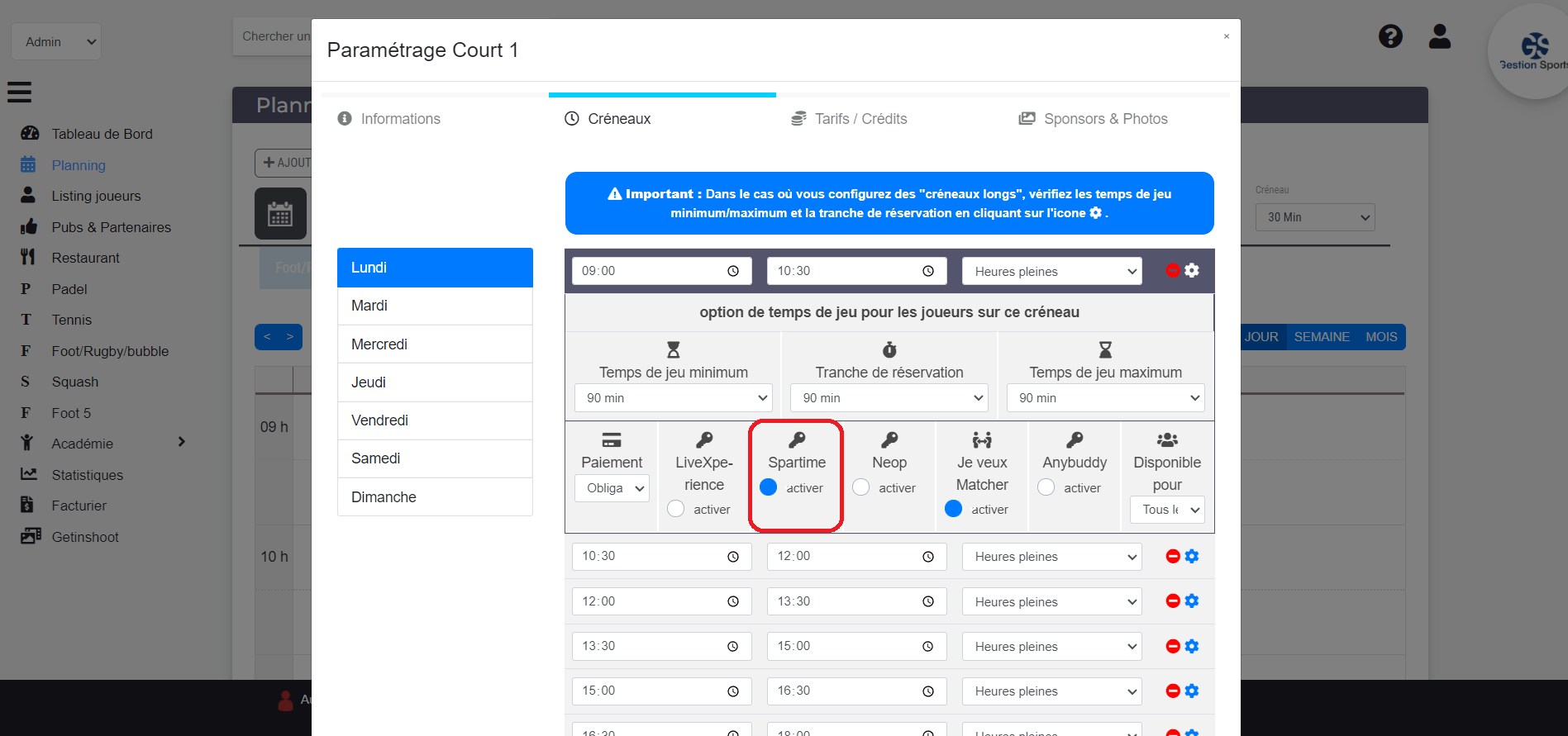Enable the LiveXperience activer radio
This screenshot has height=736, width=1568.
tap(675, 509)
